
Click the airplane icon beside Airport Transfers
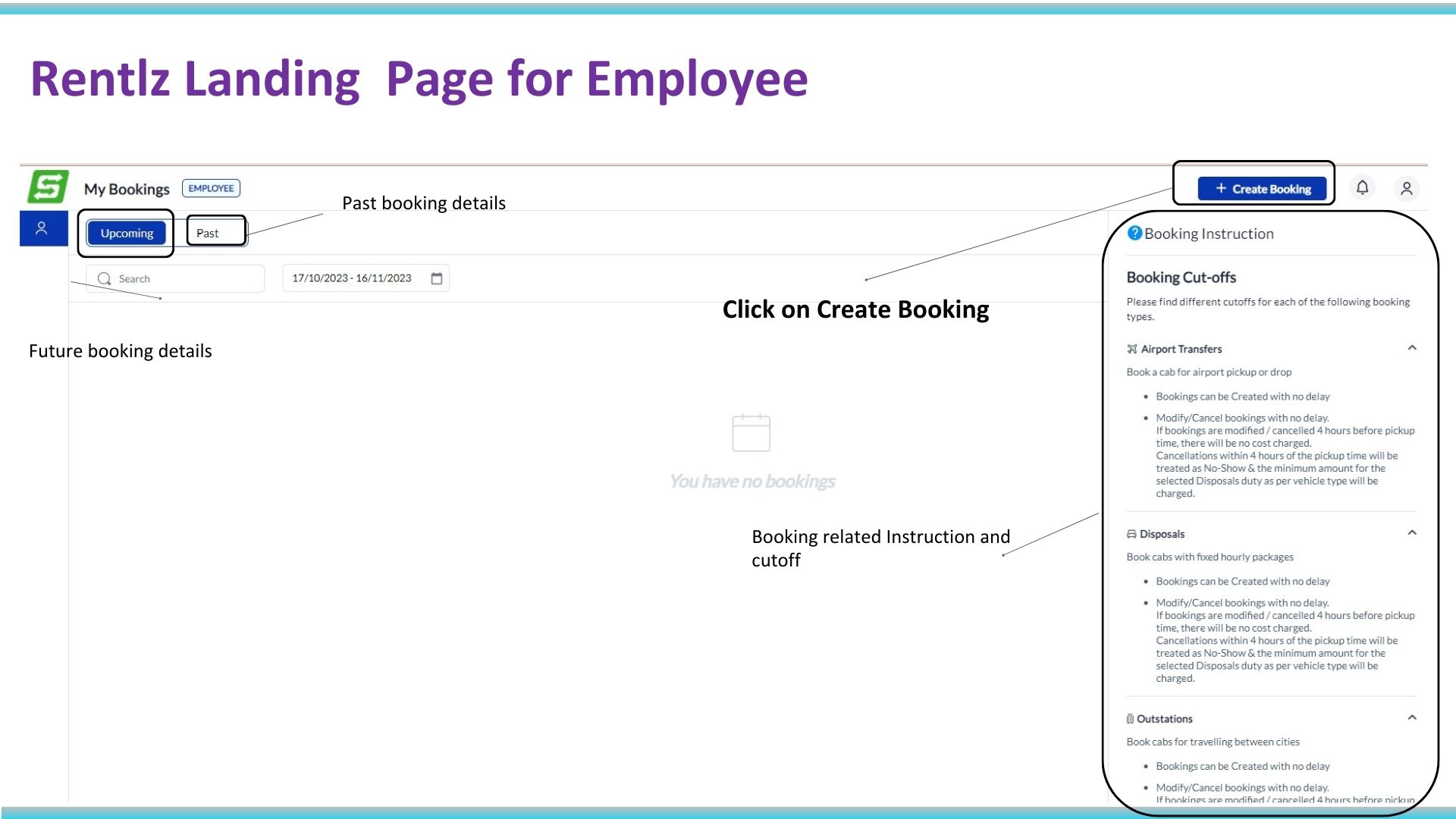coord(1132,349)
